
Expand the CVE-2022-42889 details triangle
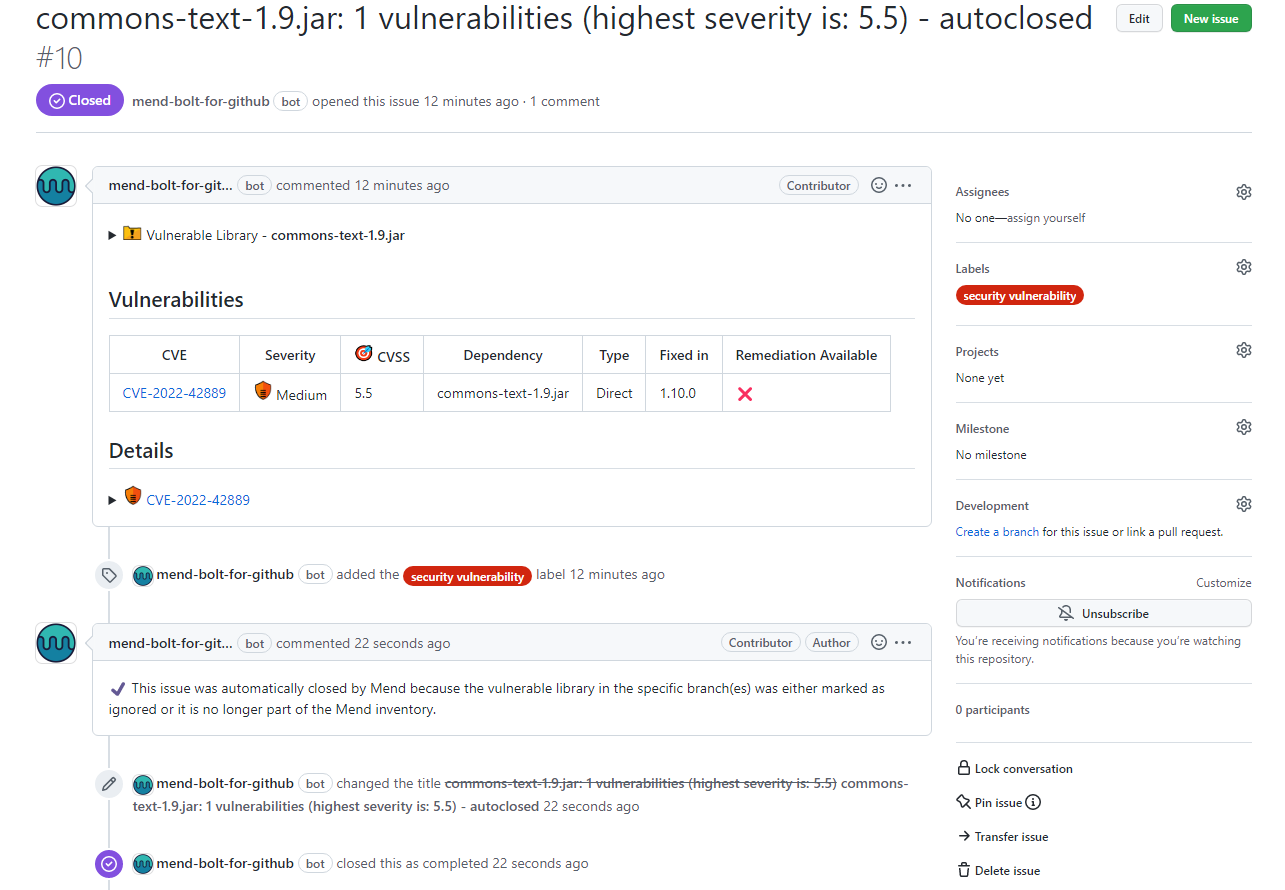coord(113,500)
